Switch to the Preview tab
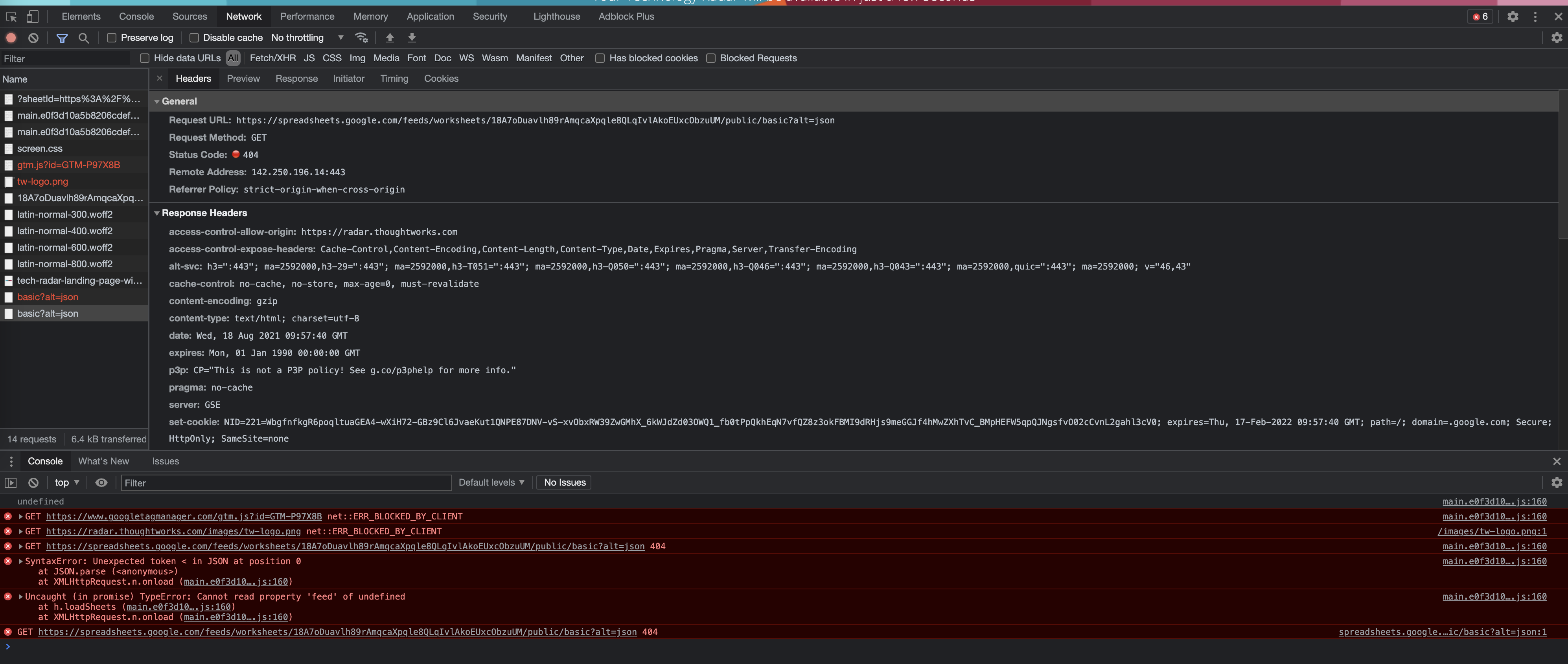1568x664 pixels. 243,79
